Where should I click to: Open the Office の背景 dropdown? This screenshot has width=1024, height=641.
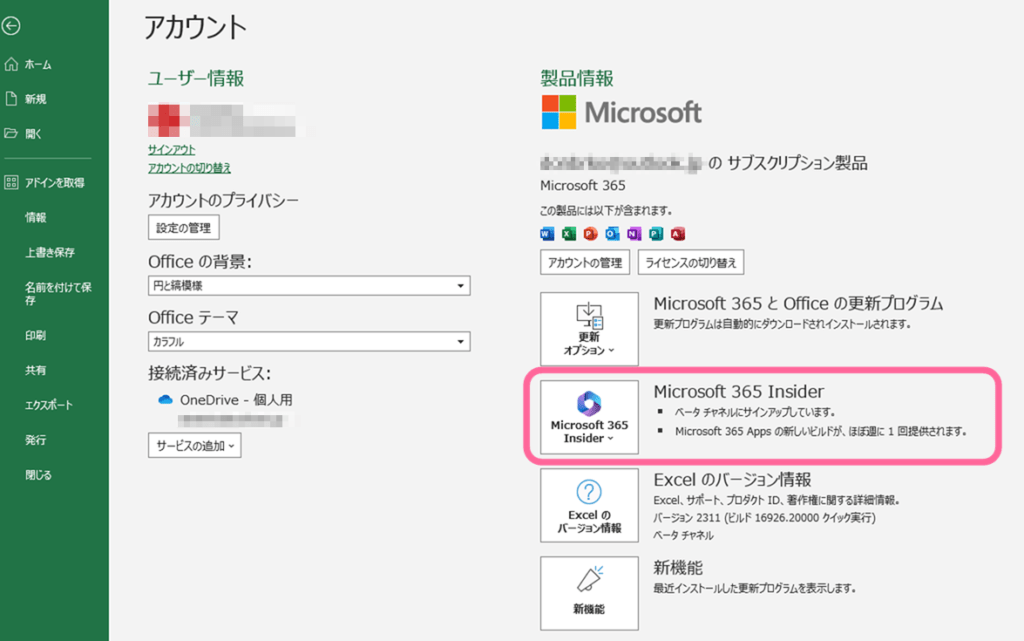coord(309,286)
